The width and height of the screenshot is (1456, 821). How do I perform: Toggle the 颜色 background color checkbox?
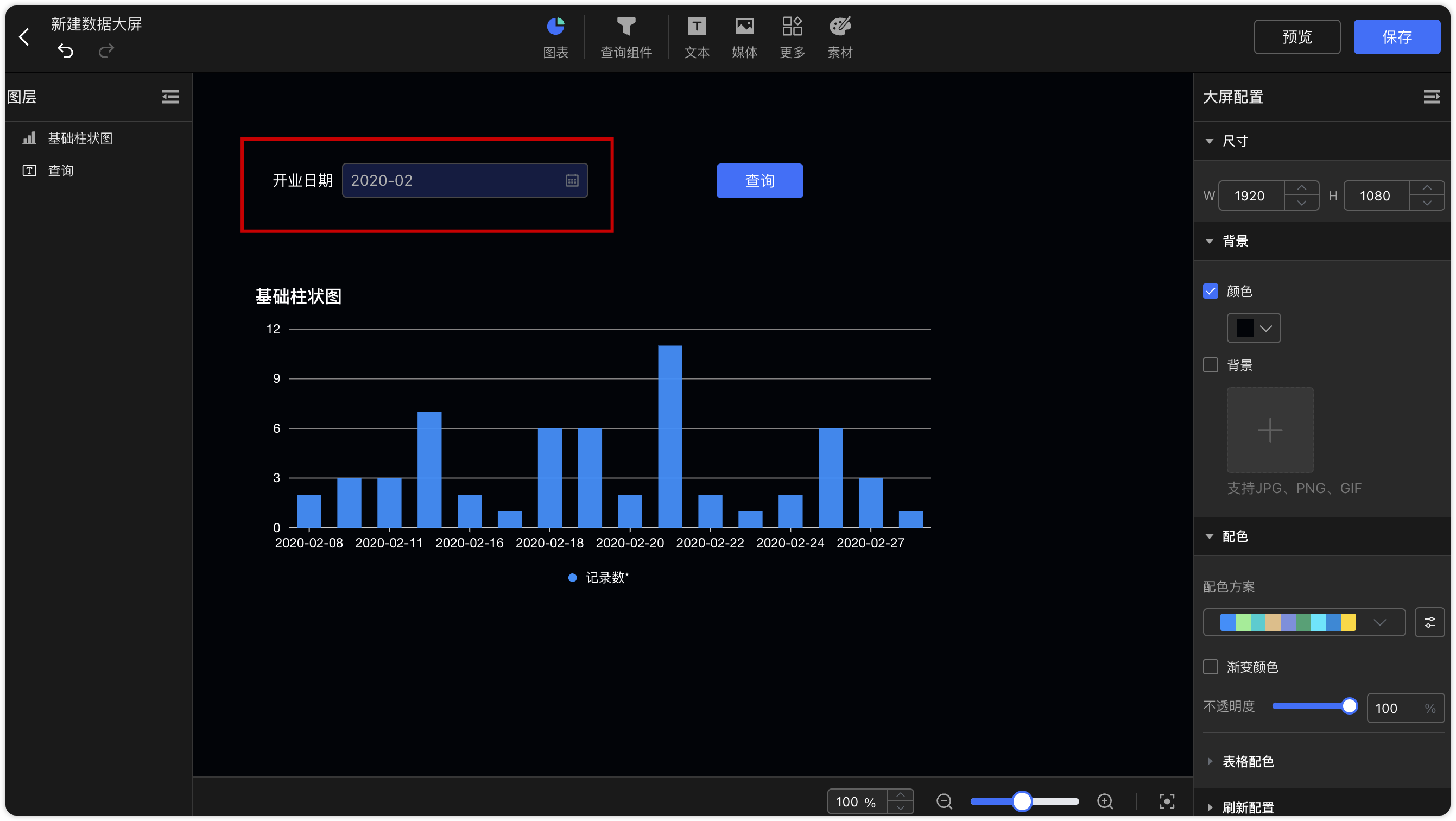tap(1210, 291)
